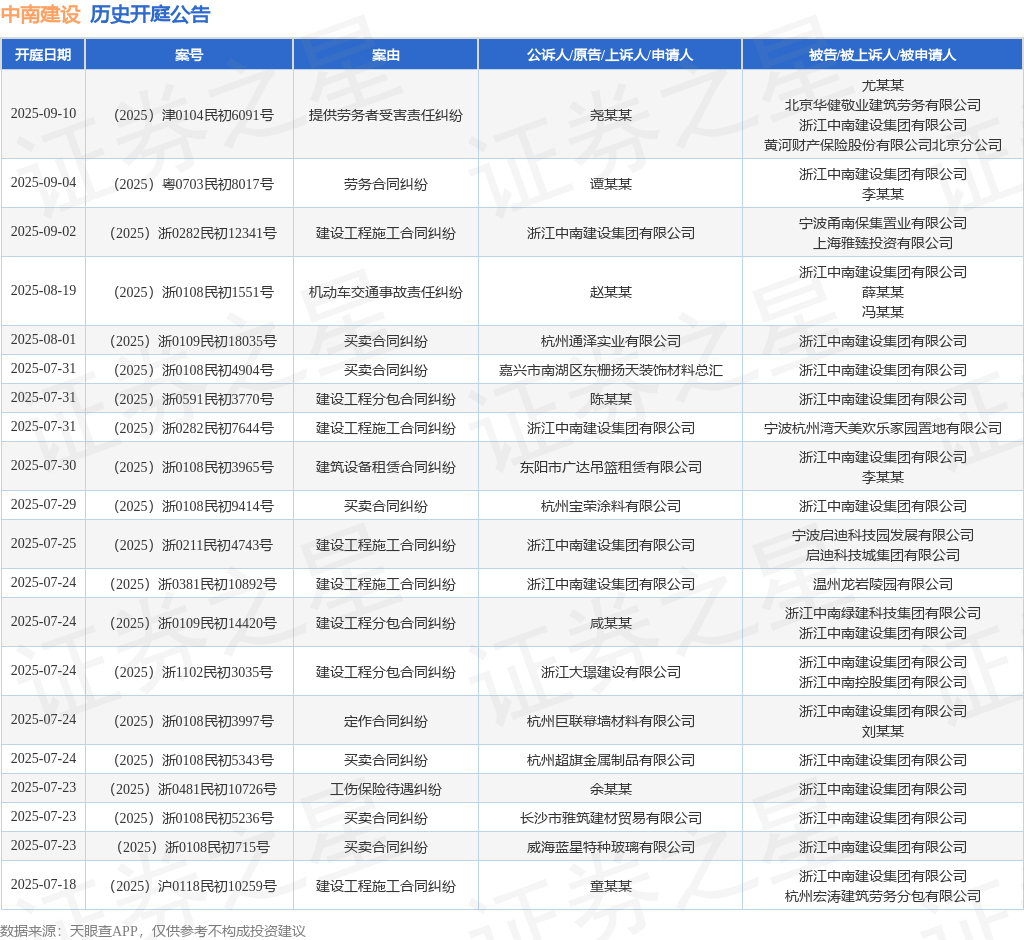Select cause 建筑设备租赁合同纠纷

tap(385, 467)
